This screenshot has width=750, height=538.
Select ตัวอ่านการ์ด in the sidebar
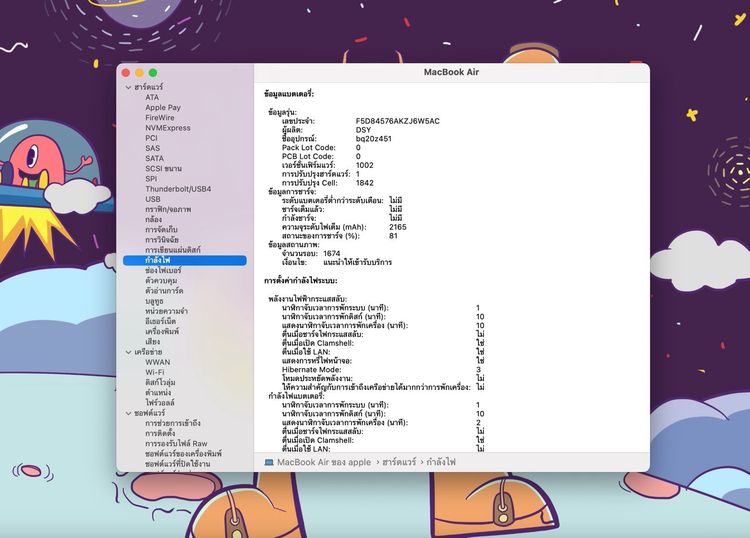click(x=164, y=291)
